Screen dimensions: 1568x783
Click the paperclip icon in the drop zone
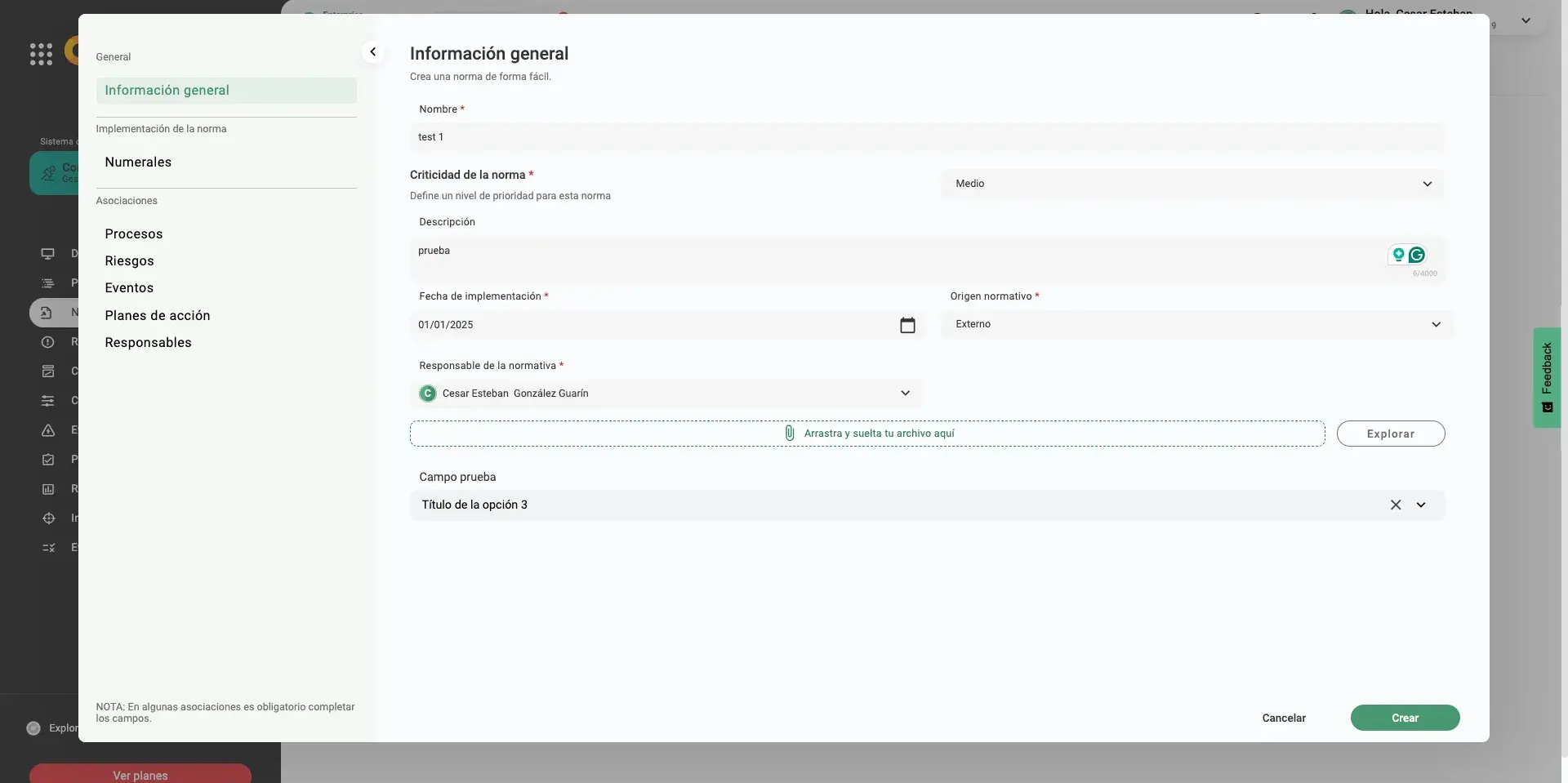(789, 434)
